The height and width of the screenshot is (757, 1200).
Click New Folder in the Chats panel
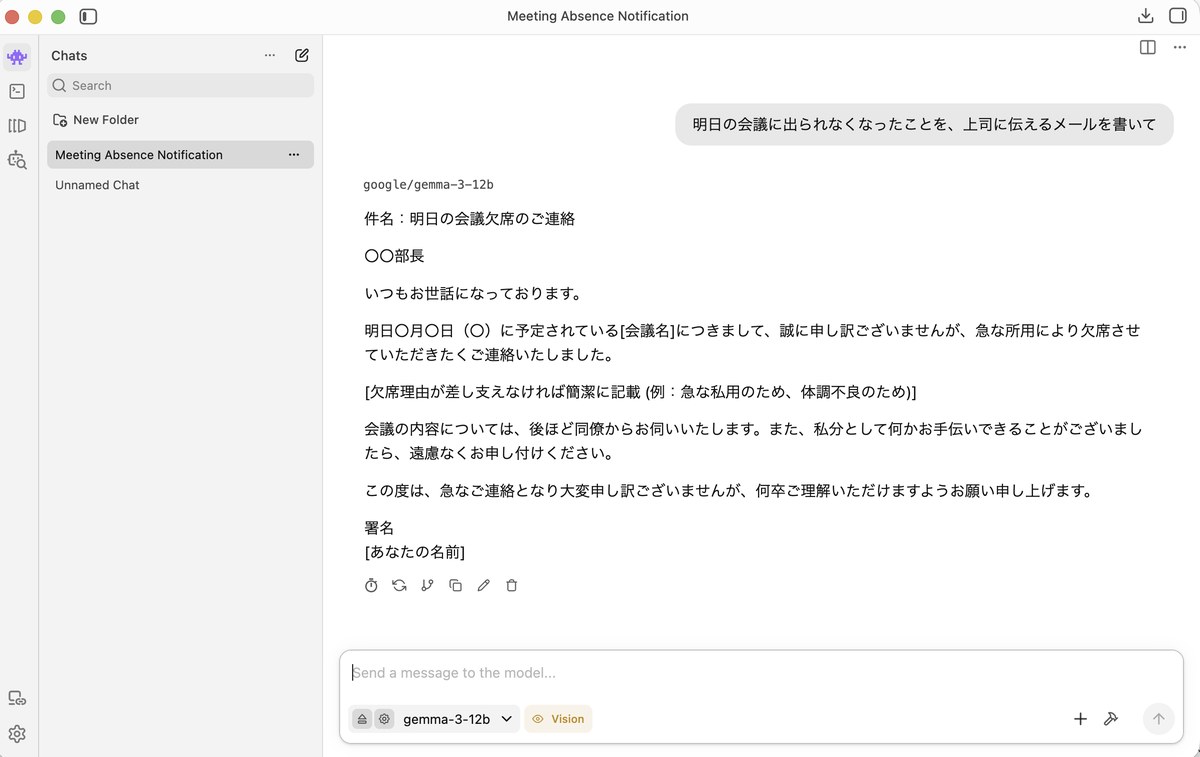click(x=96, y=120)
